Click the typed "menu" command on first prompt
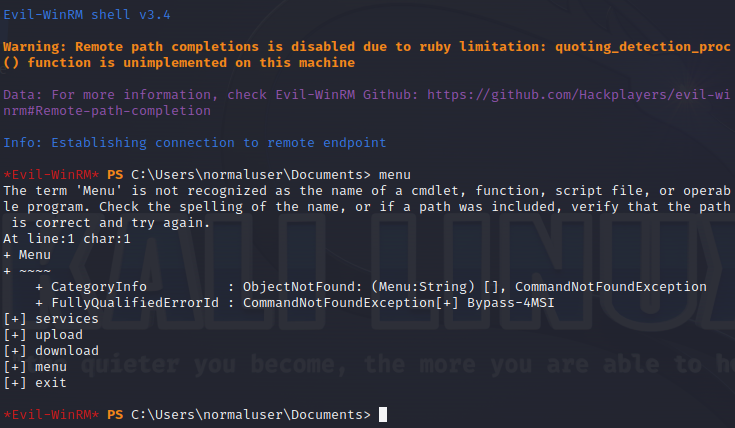Image resolution: width=735 pixels, height=428 pixels. [x=394, y=174]
